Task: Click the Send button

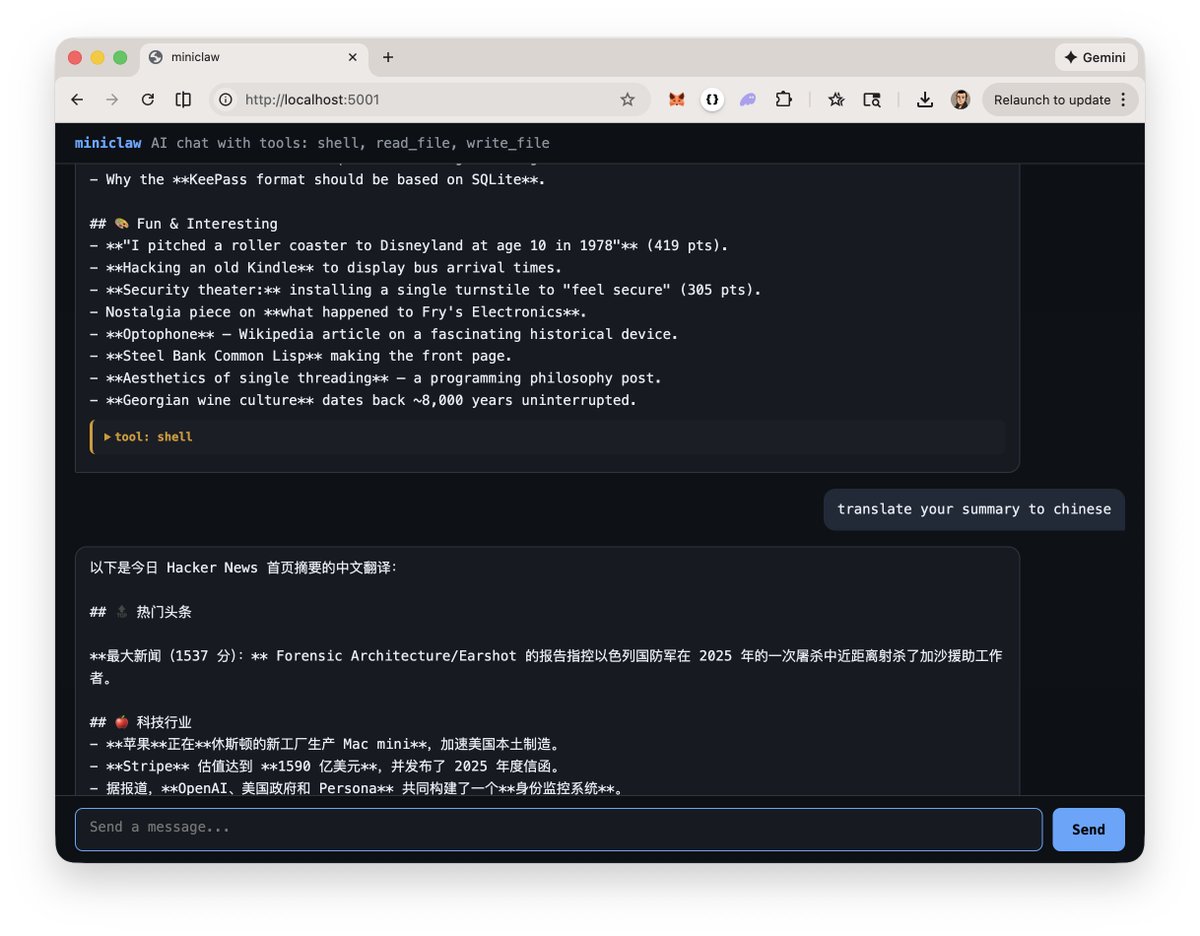Action: [1088, 829]
